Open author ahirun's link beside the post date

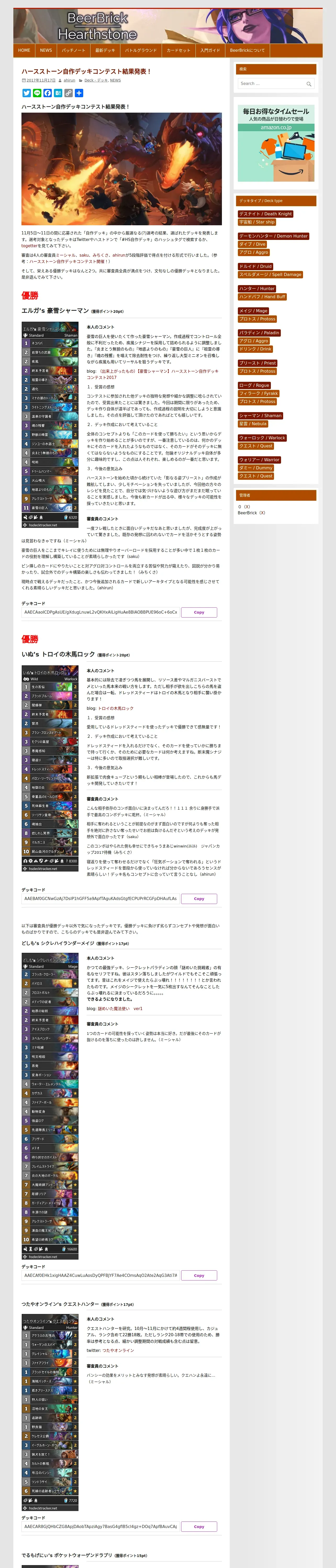(x=70, y=80)
